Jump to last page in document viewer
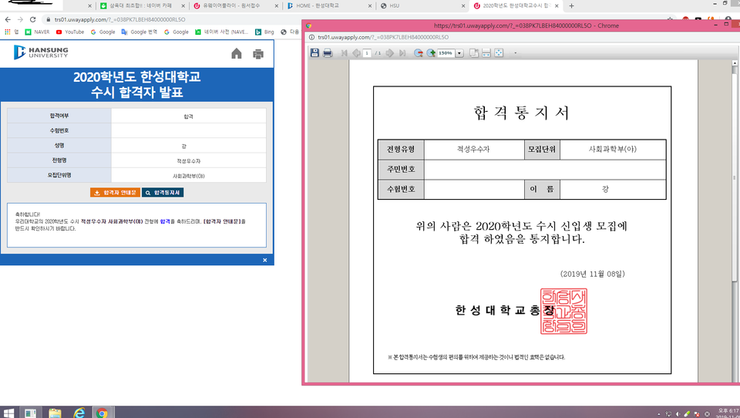This screenshot has width=740, height=418. click(402, 53)
